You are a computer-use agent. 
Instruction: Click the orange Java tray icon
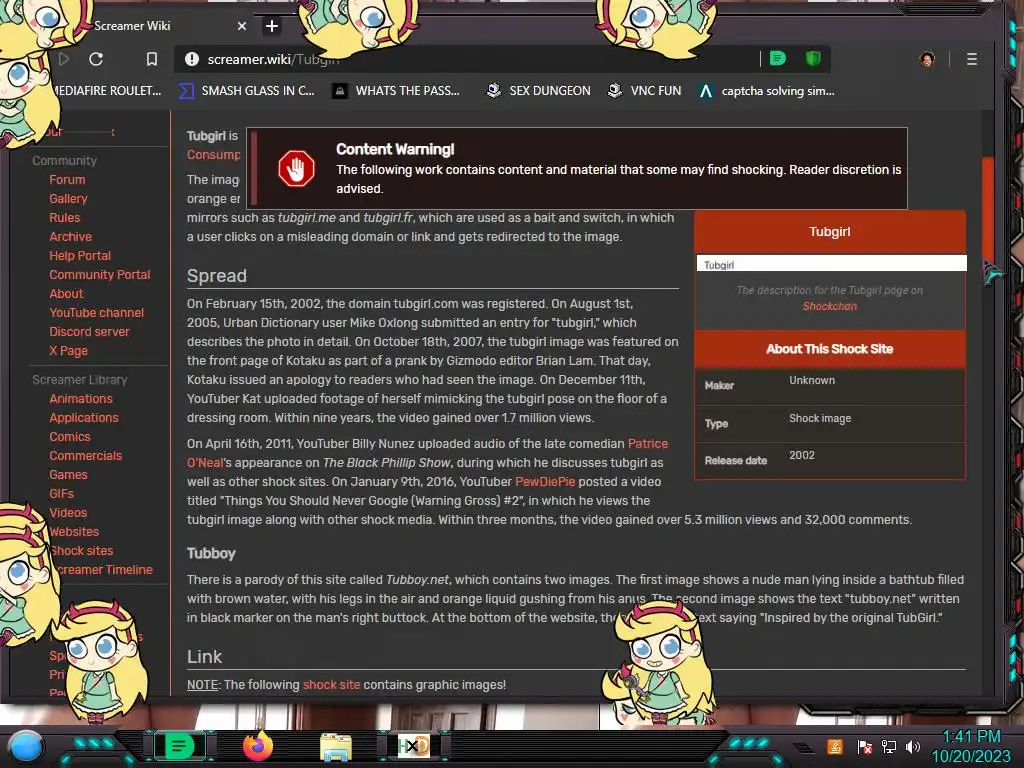pos(835,747)
